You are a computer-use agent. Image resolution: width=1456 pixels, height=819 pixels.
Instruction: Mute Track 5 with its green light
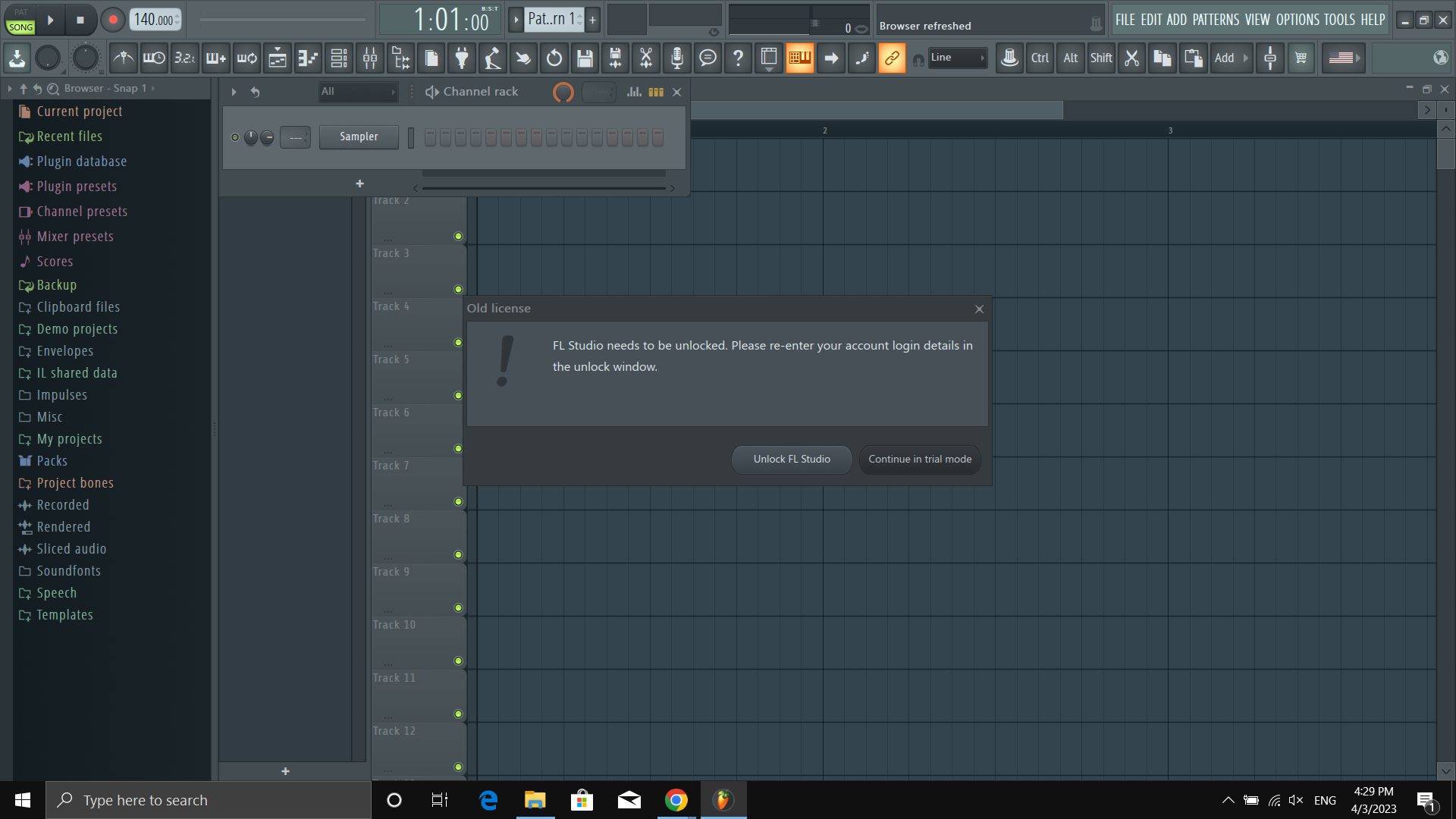click(x=458, y=396)
